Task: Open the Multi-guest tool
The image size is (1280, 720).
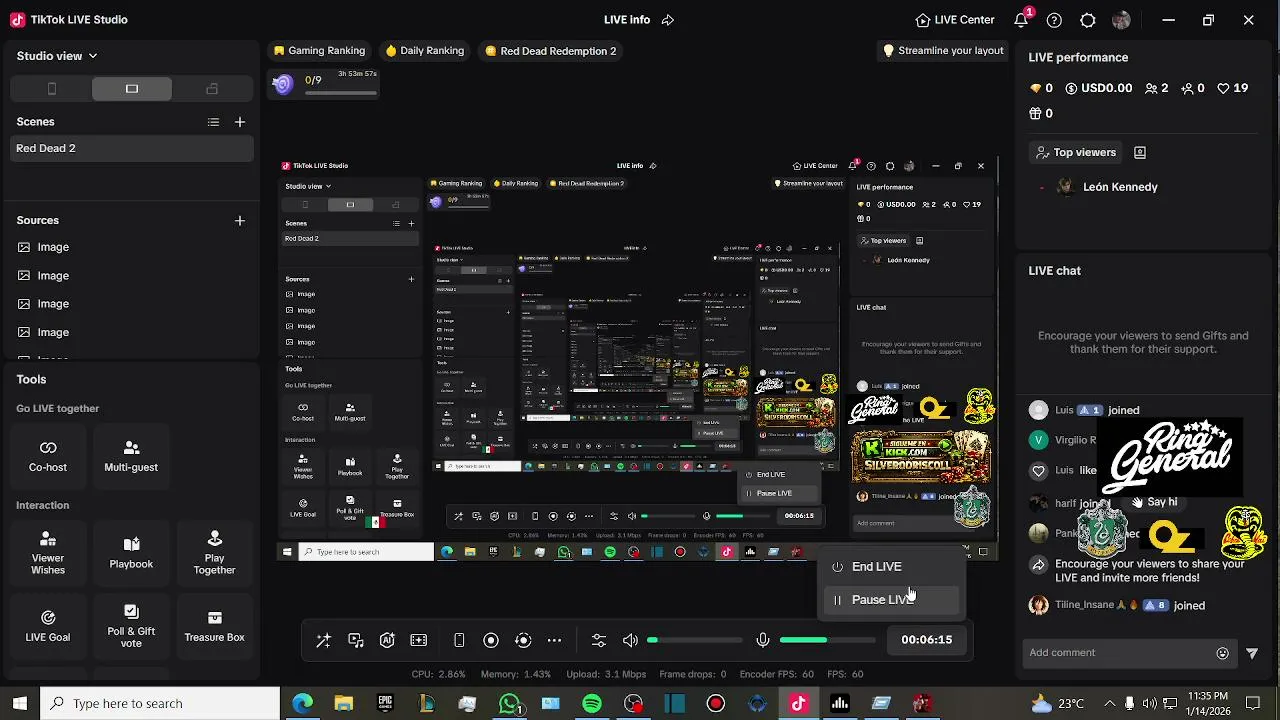Action: [131, 456]
